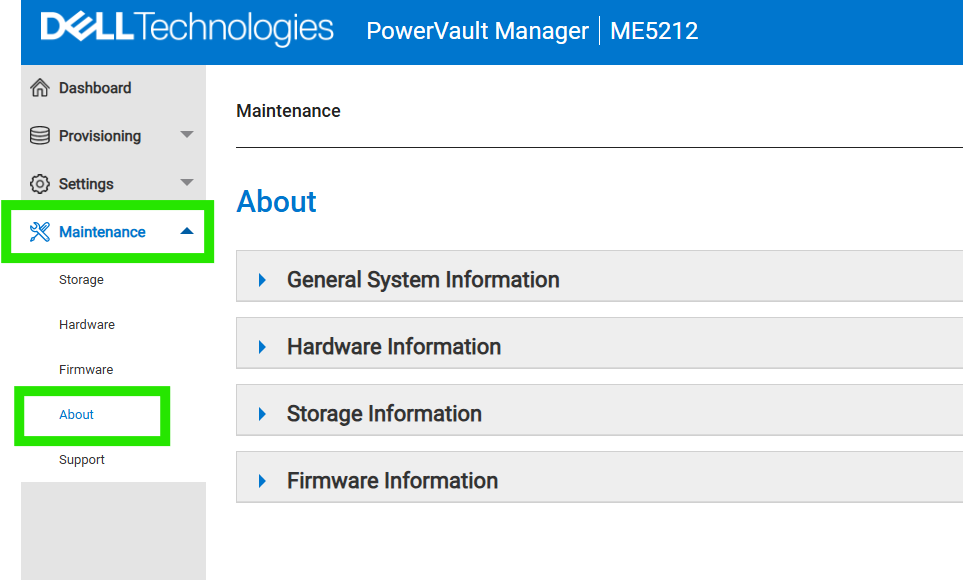963x580 pixels.
Task: Expand the Settings menu chevron
Action: [185, 183]
